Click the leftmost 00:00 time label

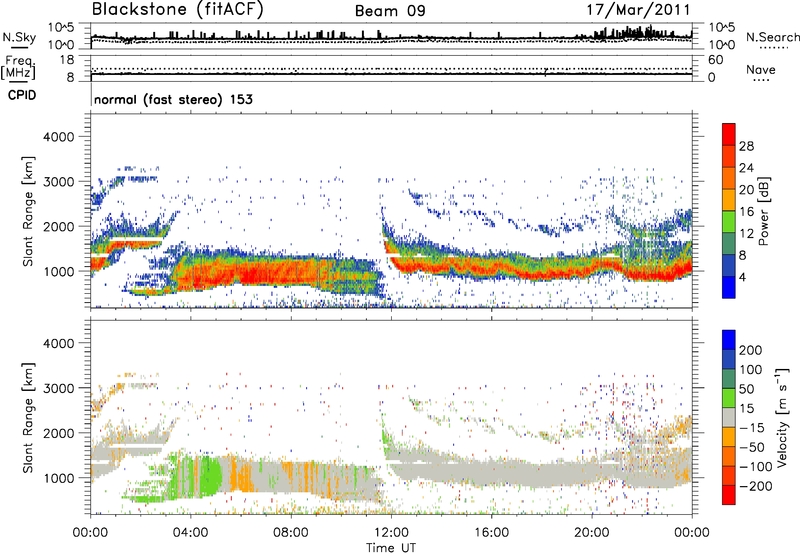[91, 533]
